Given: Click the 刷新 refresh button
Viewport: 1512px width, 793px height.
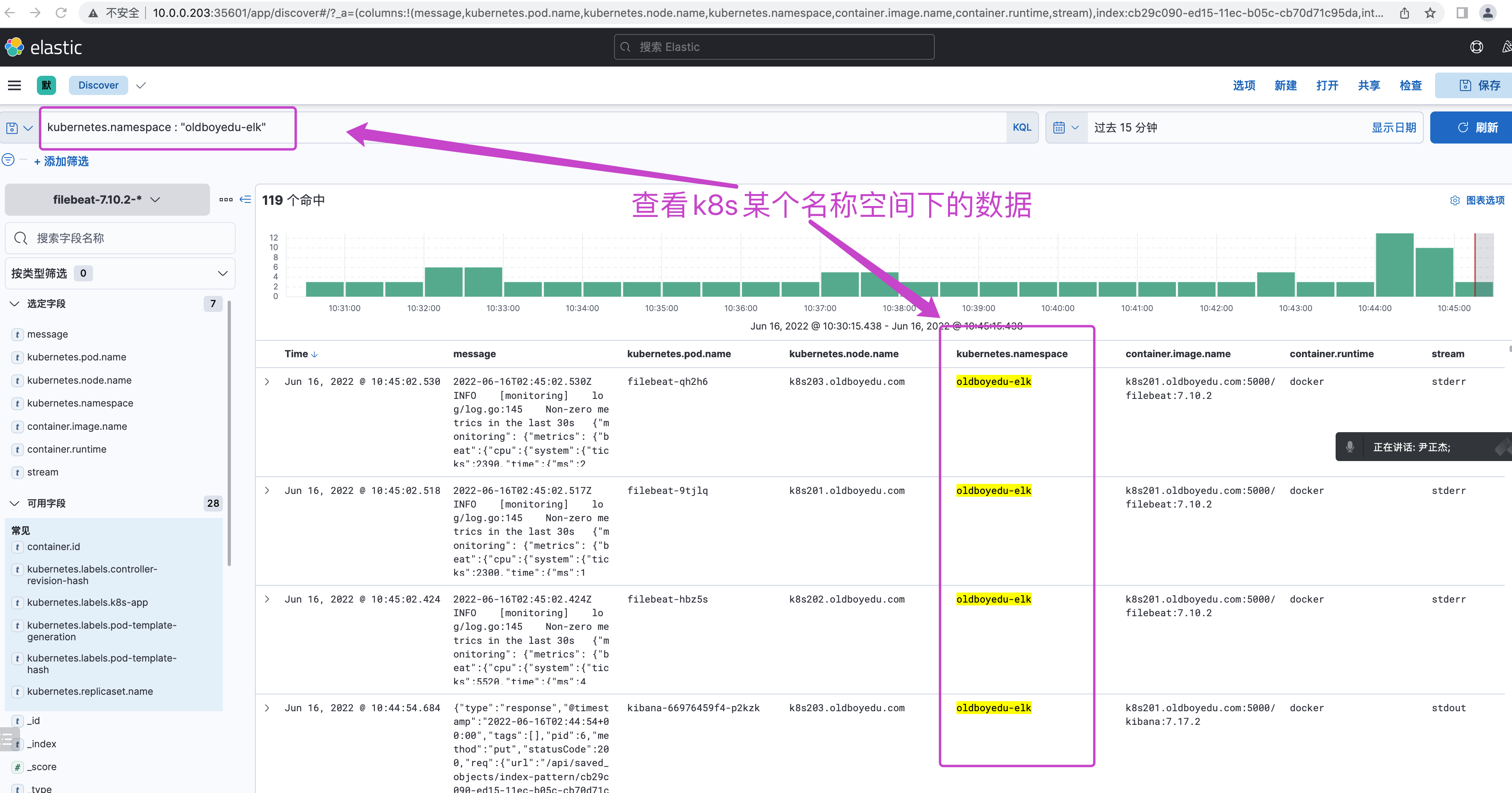Looking at the screenshot, I should tap(1477, 128).
